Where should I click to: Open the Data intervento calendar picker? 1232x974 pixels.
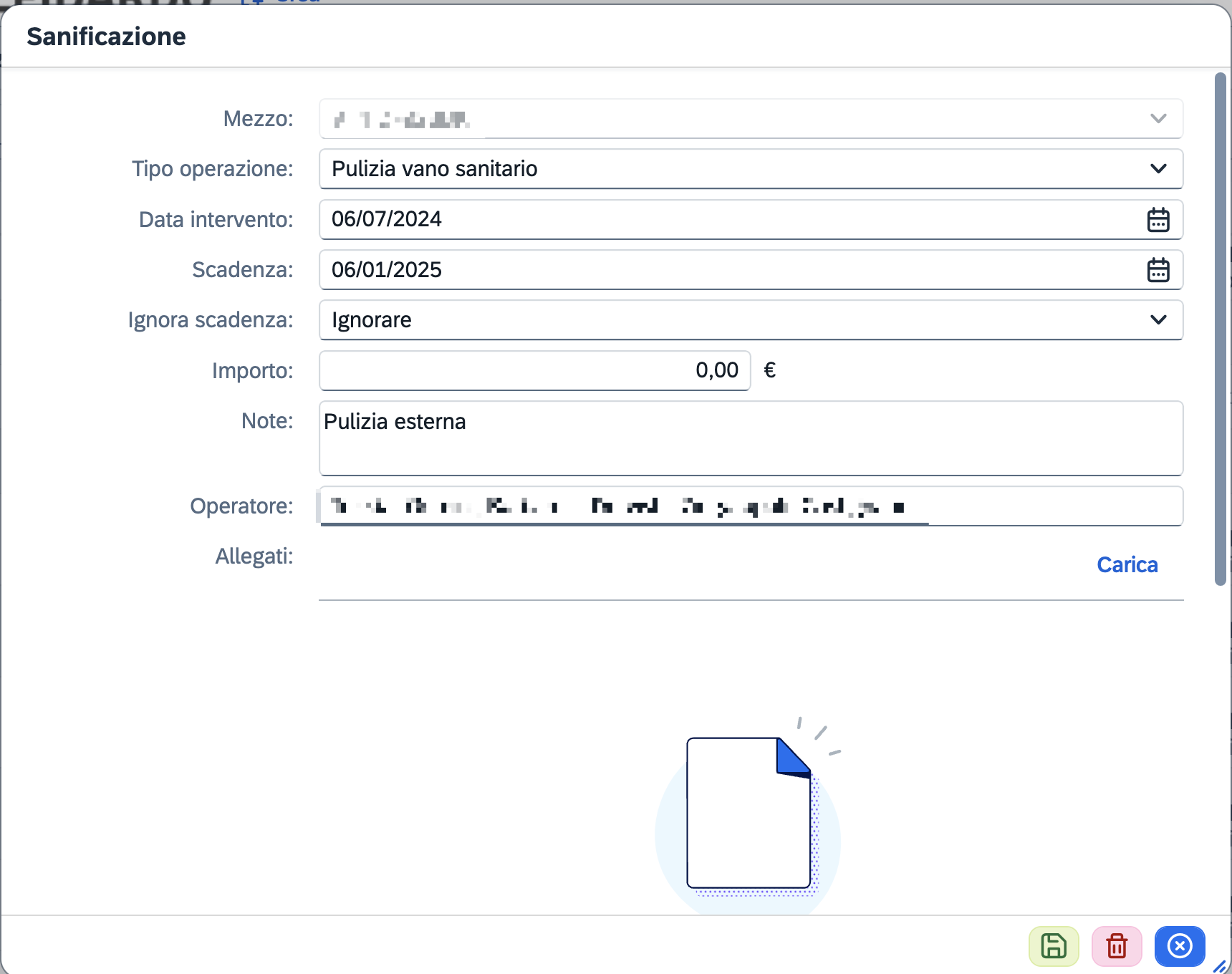tap(1158, 219)
